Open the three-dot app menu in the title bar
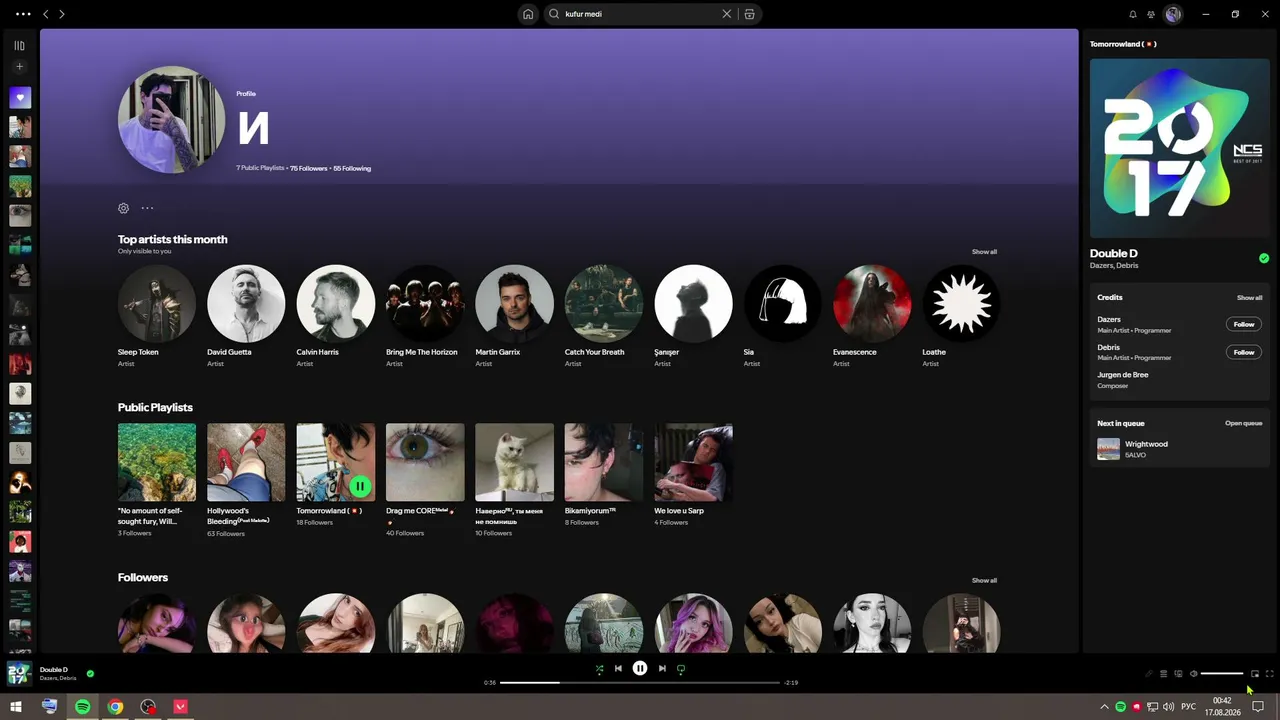1280x720 pixels. [x=24, y=14]
